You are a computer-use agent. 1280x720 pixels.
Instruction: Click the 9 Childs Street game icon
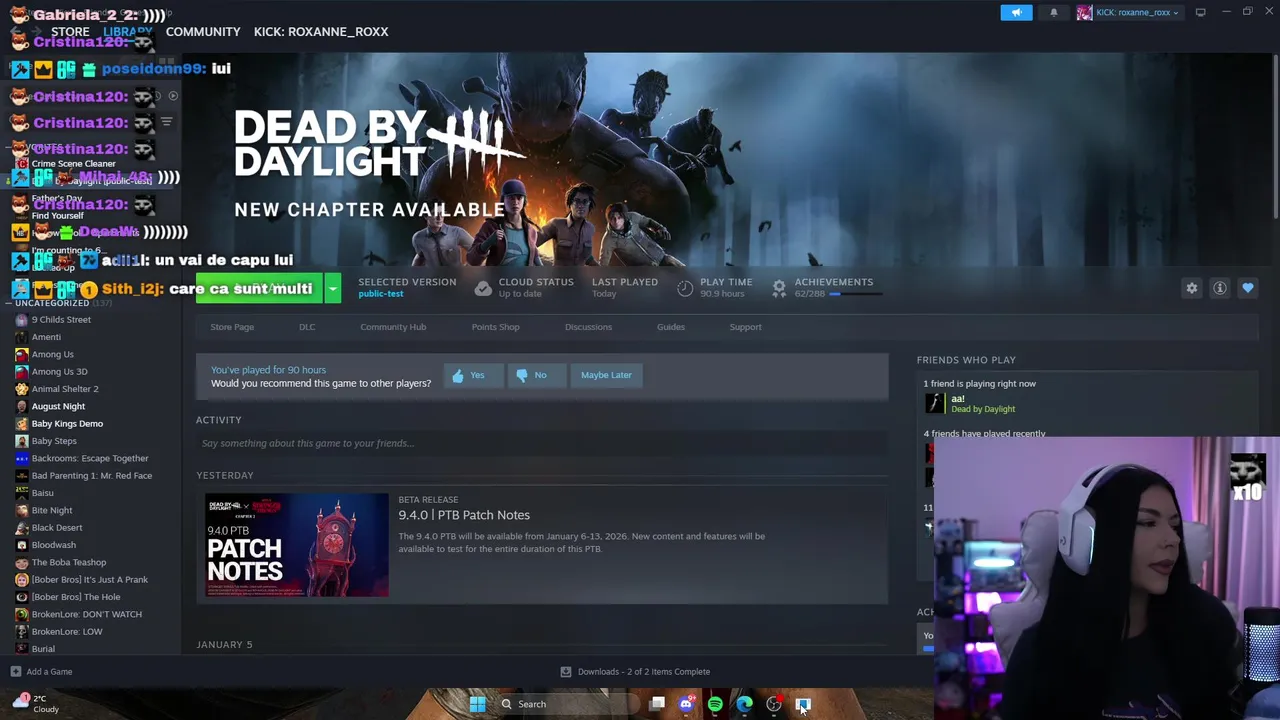[22, 320]
